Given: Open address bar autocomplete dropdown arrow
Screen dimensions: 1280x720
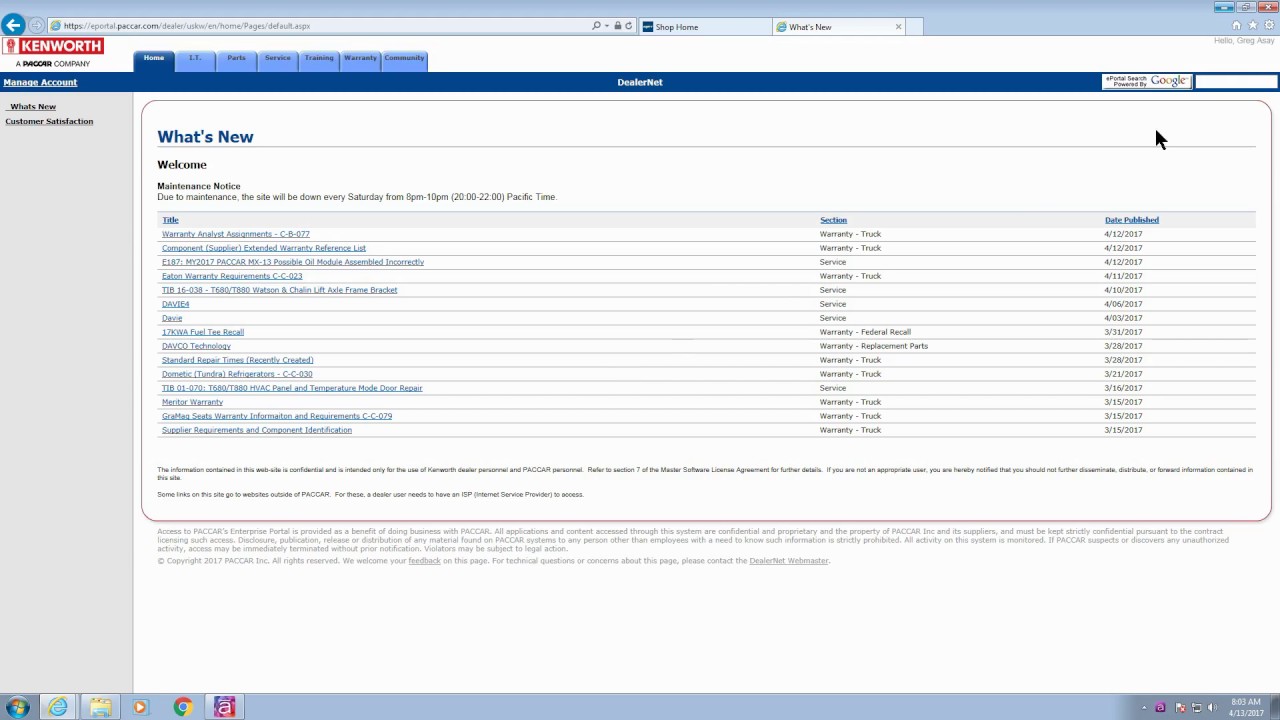Looking at the screenshot, I should (608, 26).
